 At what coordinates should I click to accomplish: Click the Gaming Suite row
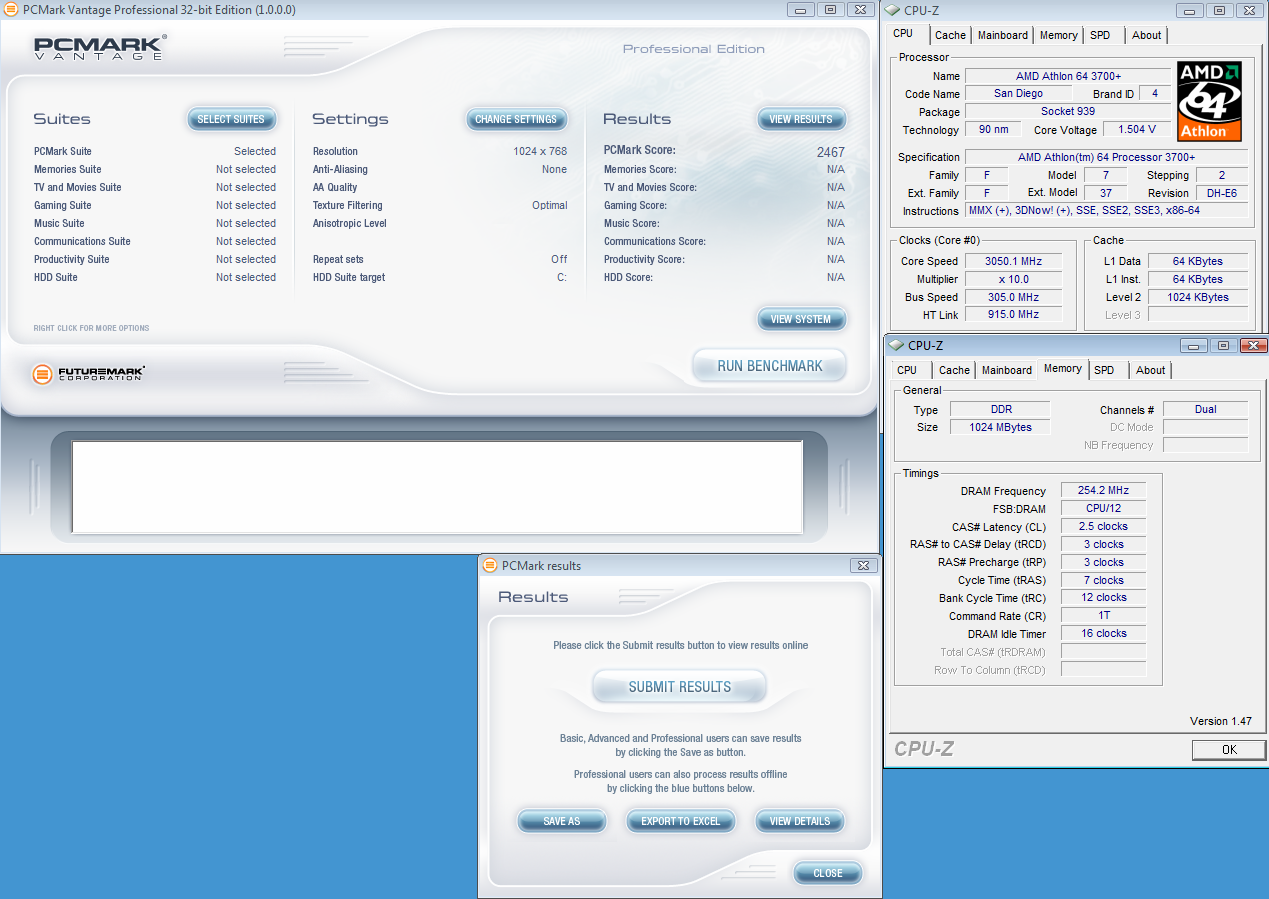[155, 205]
